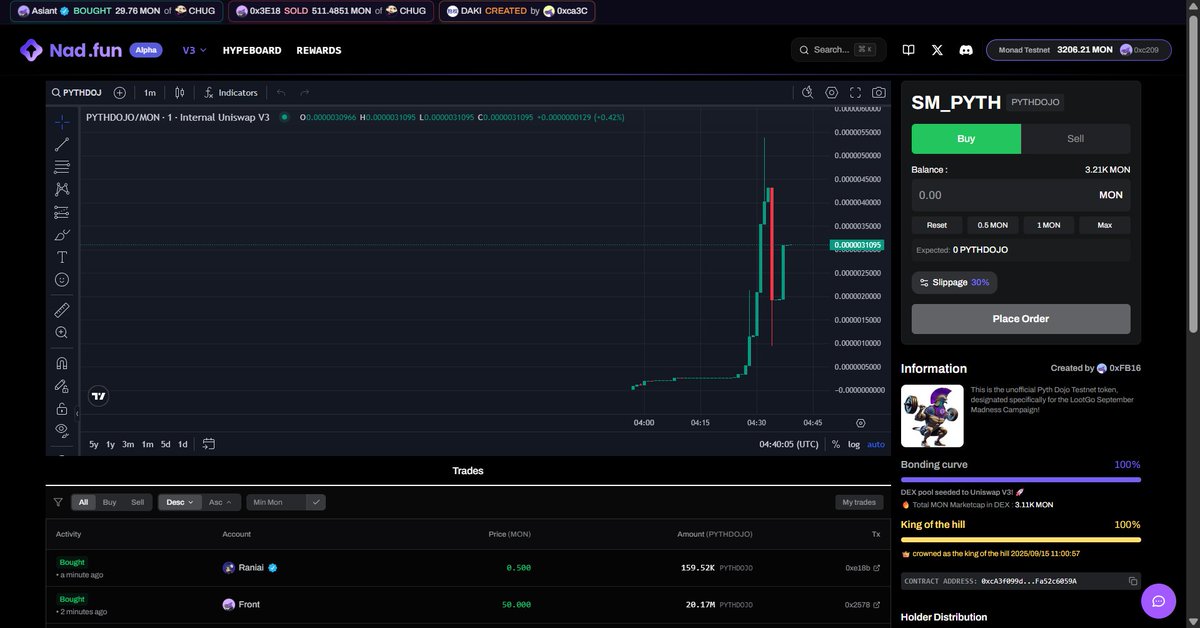Select the XABCD pattern tool
The image size is (1200, 628).
pos(62,189)
